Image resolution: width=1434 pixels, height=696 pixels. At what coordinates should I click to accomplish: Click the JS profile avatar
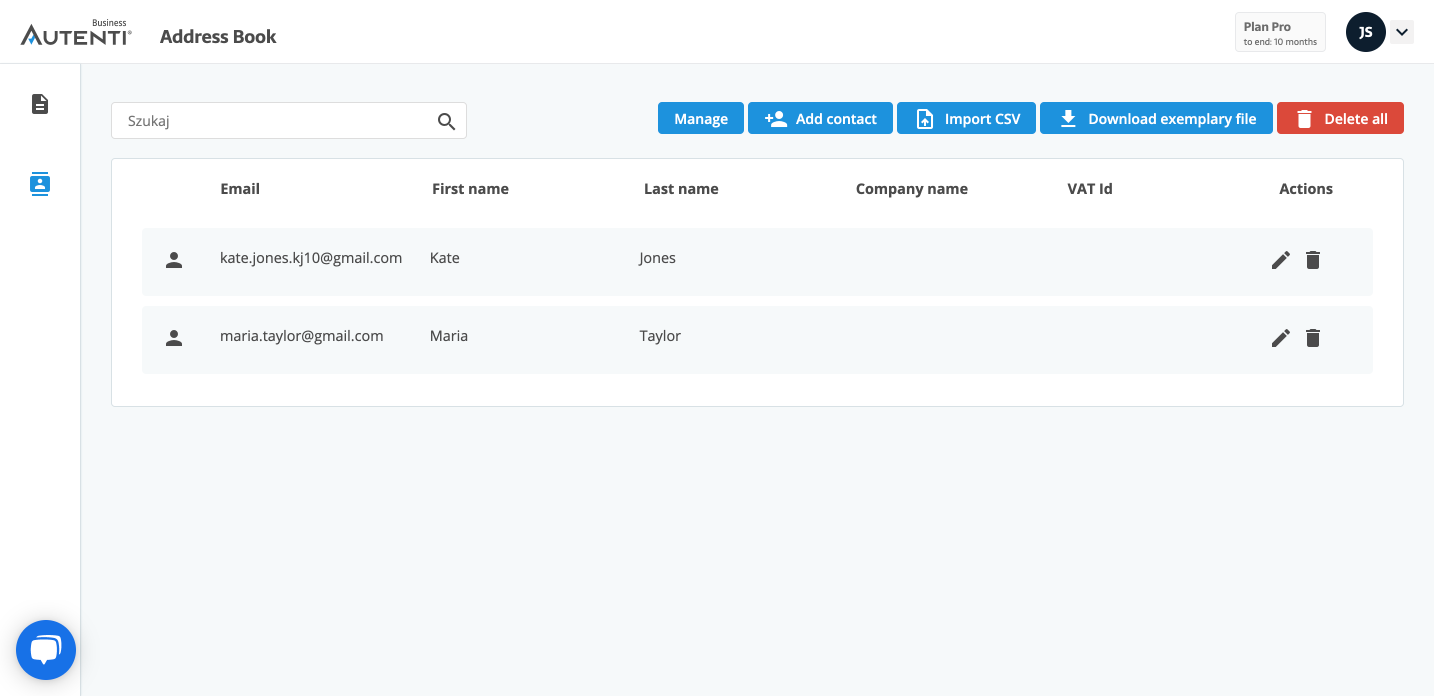click(1365, 32)
